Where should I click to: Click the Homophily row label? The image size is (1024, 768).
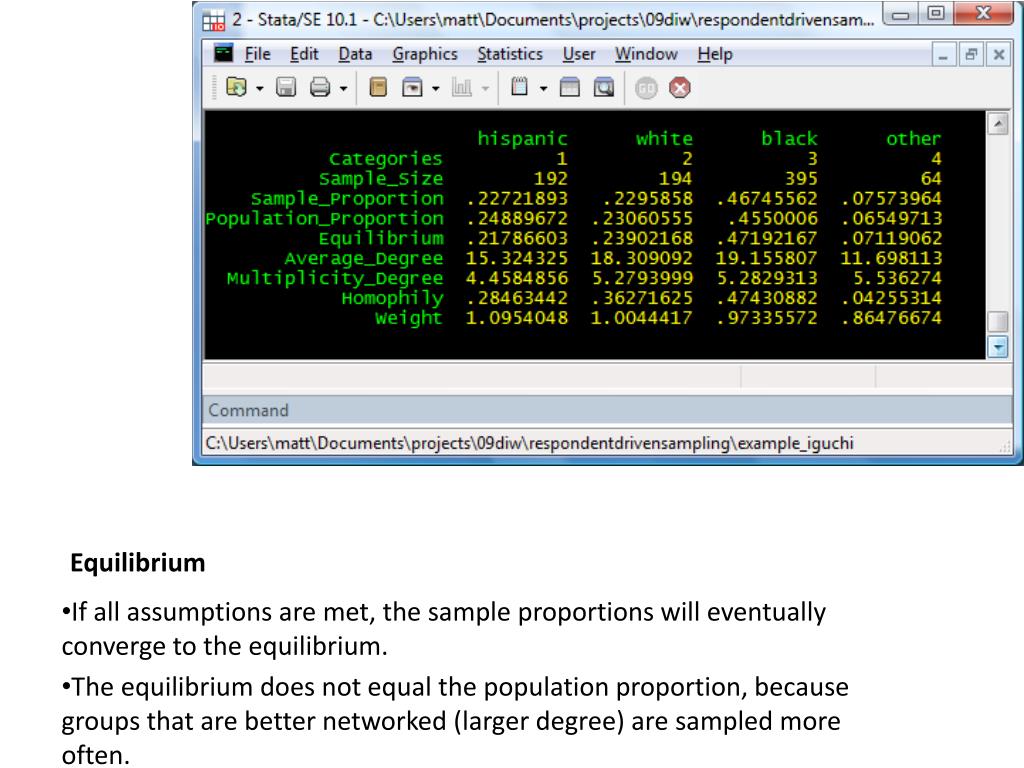coord(392,298)
